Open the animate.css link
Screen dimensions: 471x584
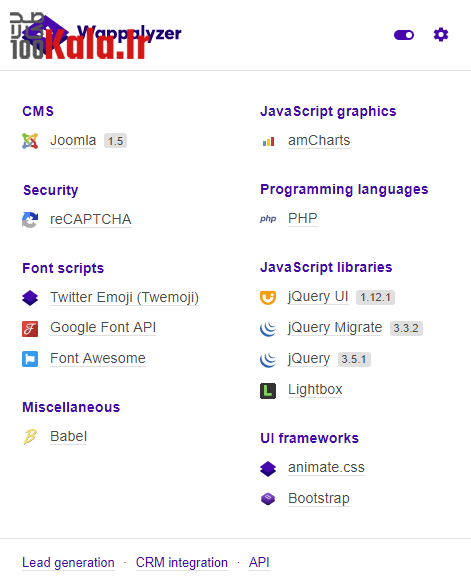tap(326, 467)
